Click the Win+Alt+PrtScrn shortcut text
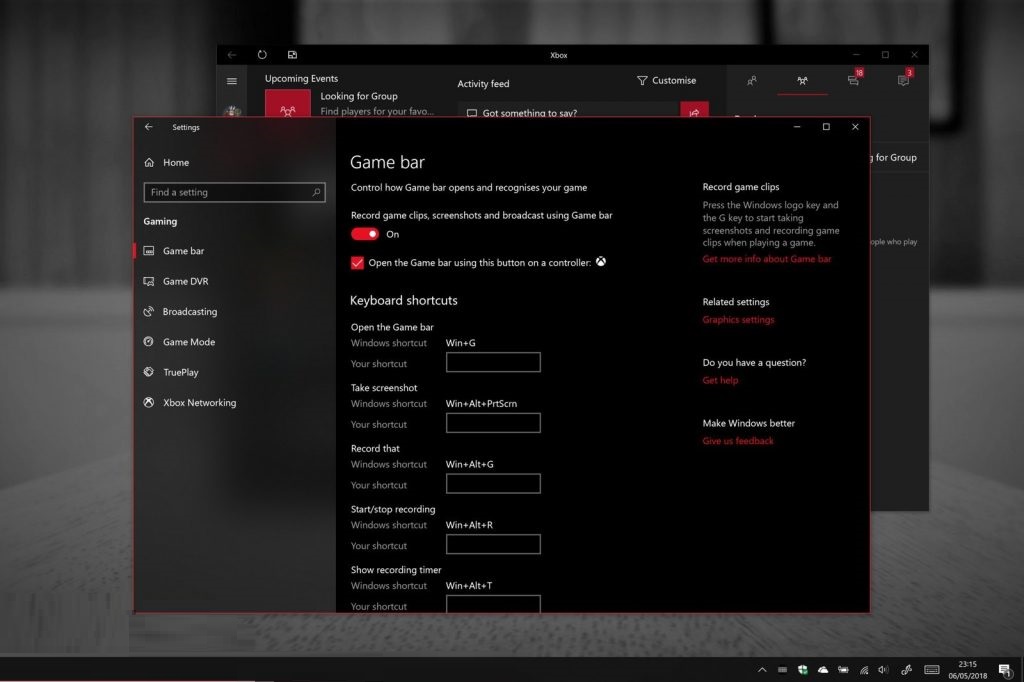Image resolution: width=1024 pixels, height=682 pixels. [481, 404]
